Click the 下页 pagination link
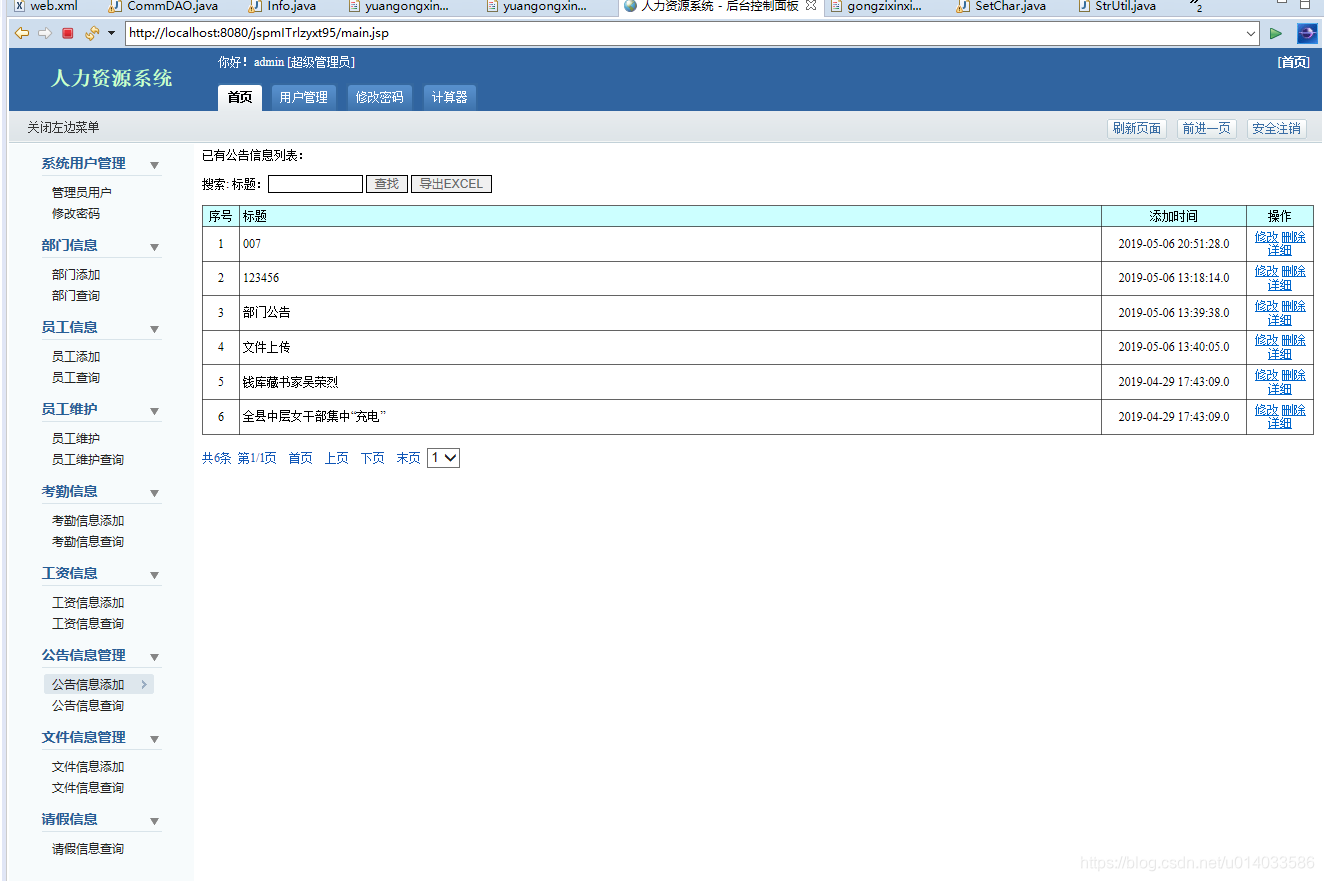Screen dimensions: 1324x881 click(373, 458)
